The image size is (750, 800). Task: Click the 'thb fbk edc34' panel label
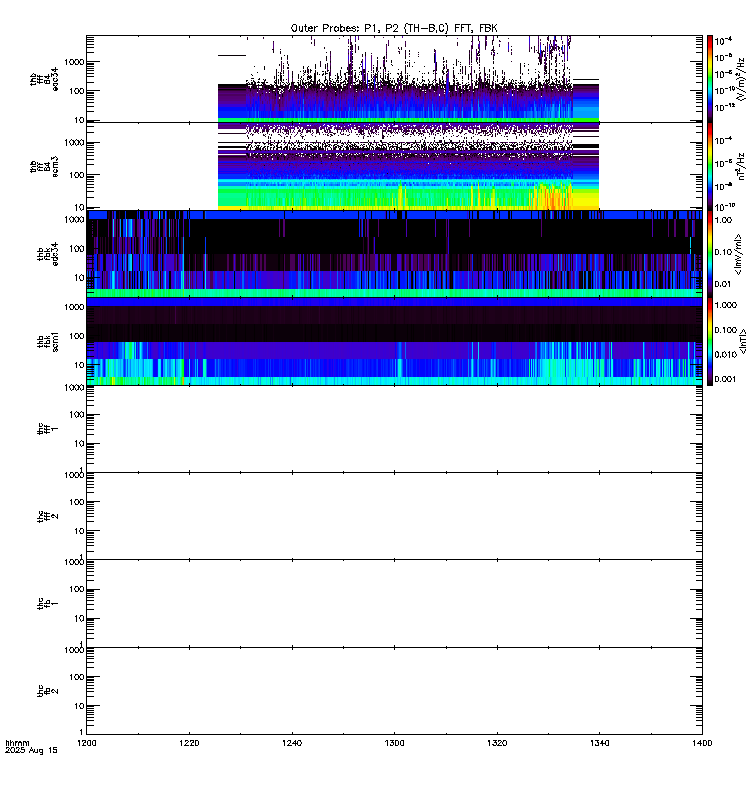[48, 254]
